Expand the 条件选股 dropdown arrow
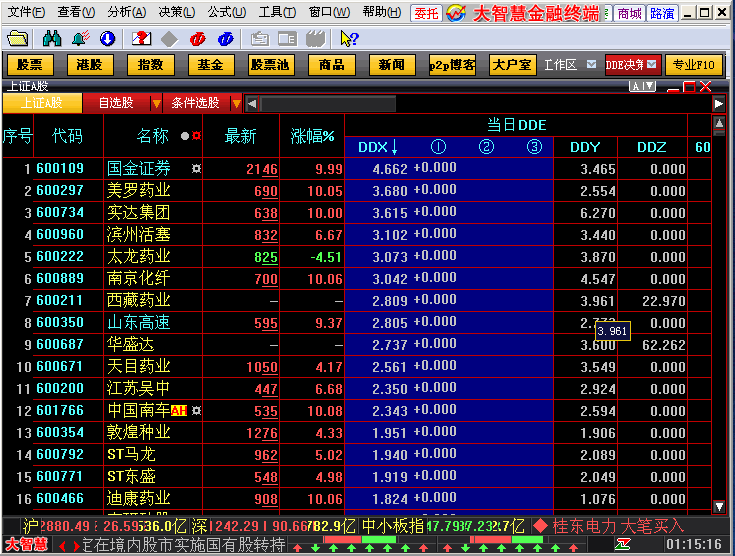This screenshot has width=735, height=556. pyautogui.click(x=236, y=103)
